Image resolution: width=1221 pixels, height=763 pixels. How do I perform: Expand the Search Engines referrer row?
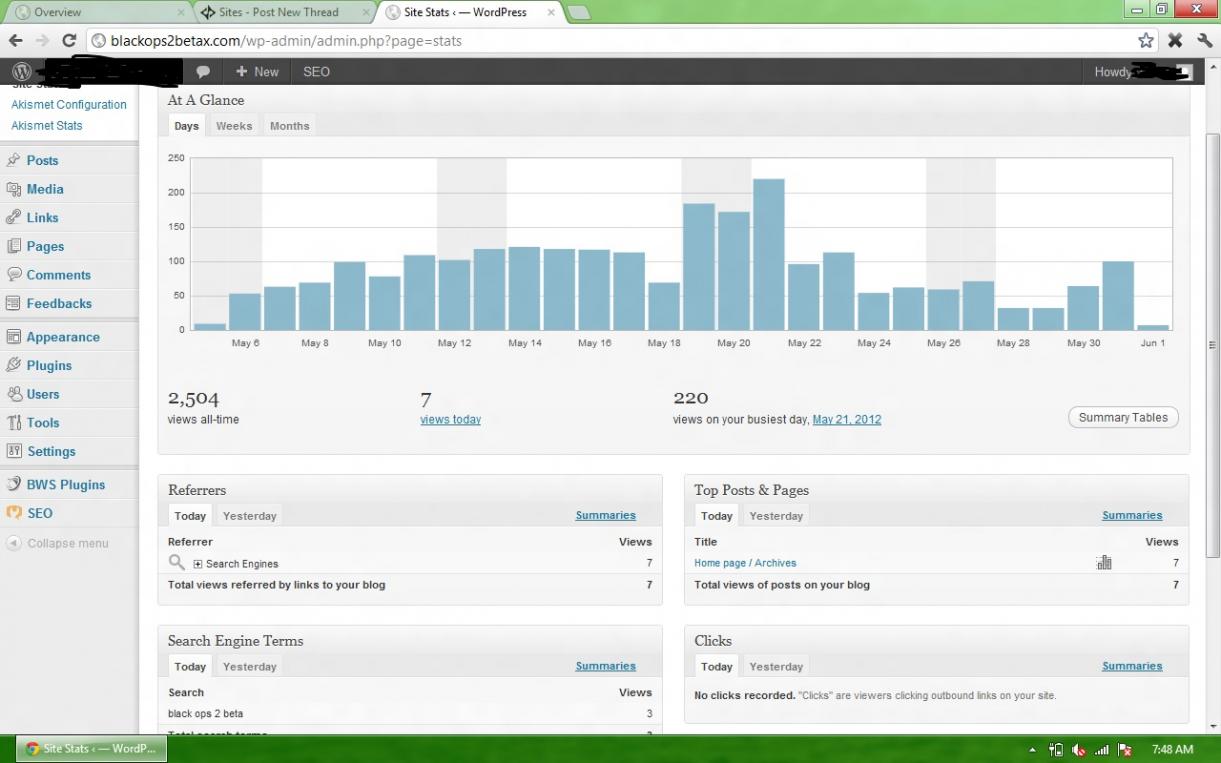click(x=198, y=564)
